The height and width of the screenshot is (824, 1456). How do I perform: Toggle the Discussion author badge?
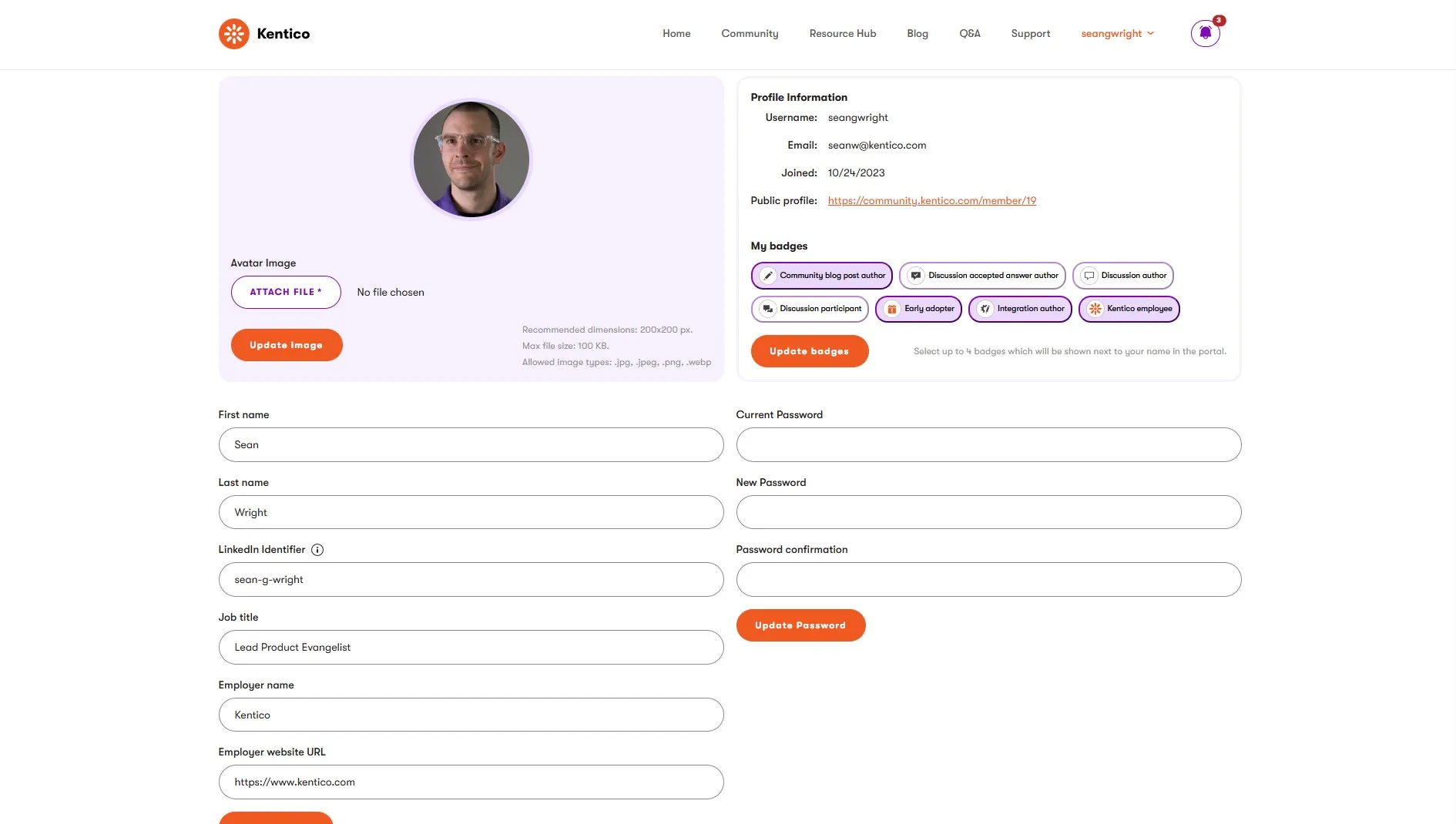click(1123, 276)
